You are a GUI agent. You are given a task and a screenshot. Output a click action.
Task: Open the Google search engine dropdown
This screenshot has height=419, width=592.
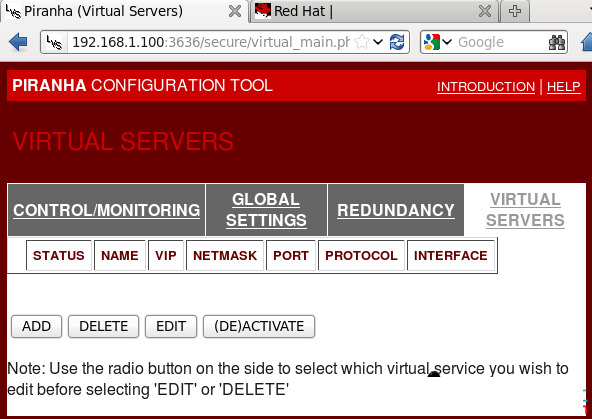point(447,42)
